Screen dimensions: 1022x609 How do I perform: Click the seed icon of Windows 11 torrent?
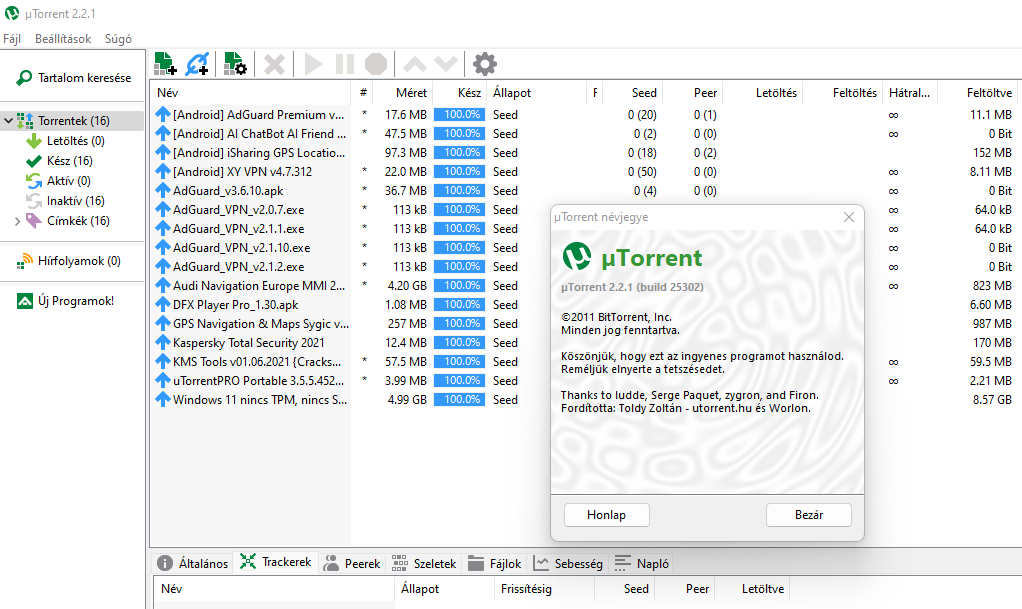[x=162, y=399]
